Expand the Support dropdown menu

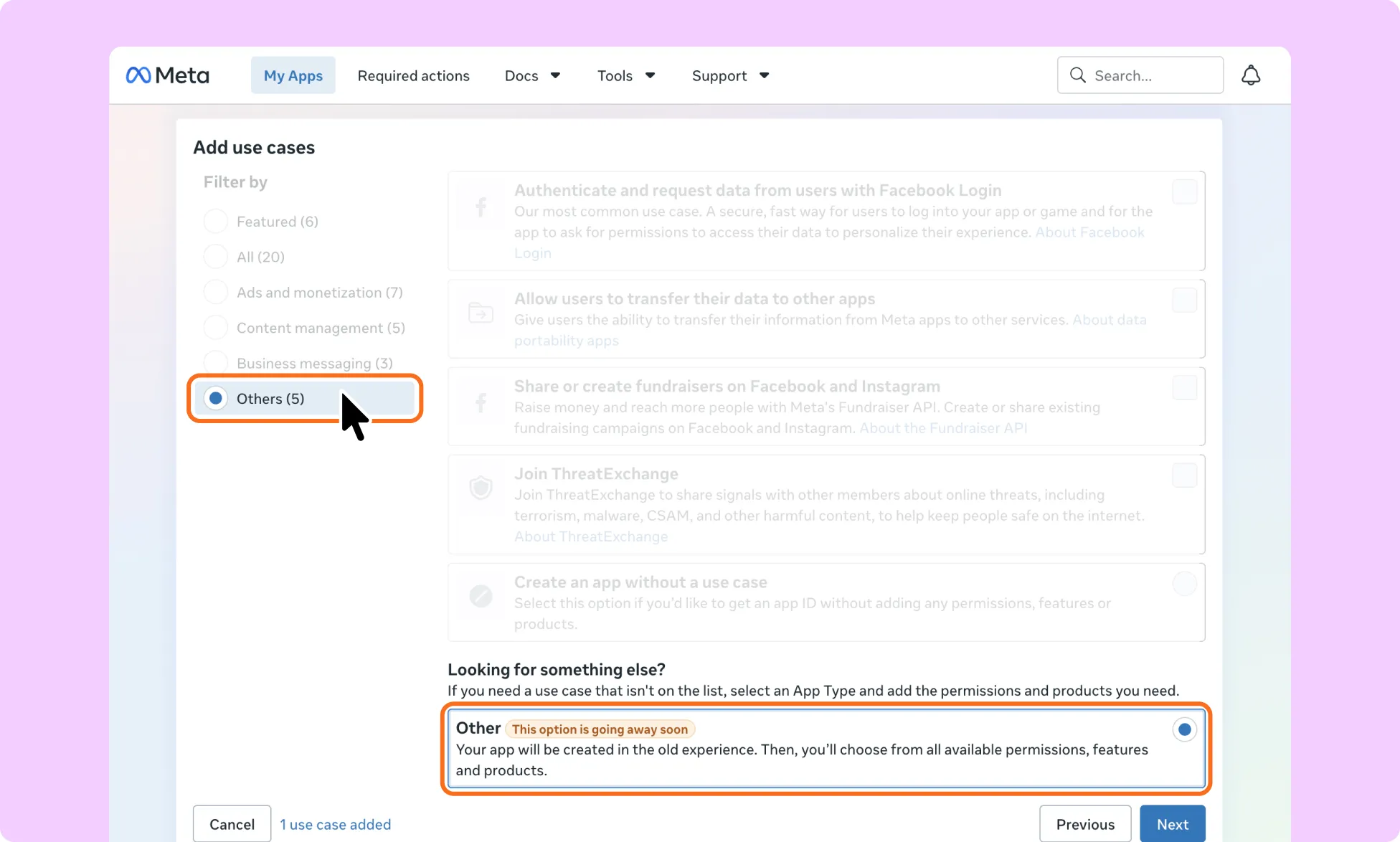(730, 75)
